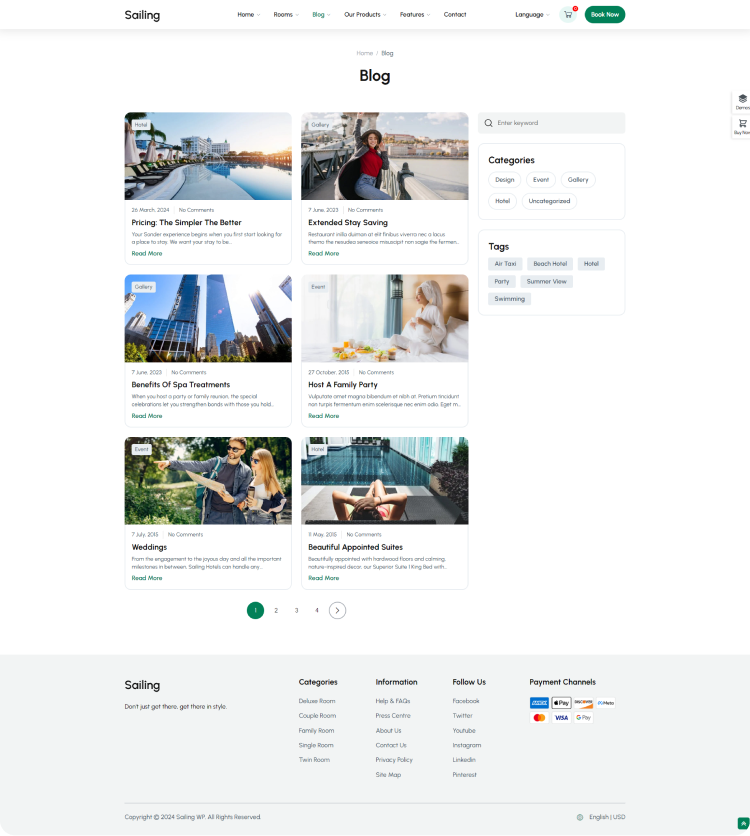Image resolution: width=750 pixels, height=836 pixels.
Task: Open the skyscrapers post thumbnail
Action: (x=208, y=318)
